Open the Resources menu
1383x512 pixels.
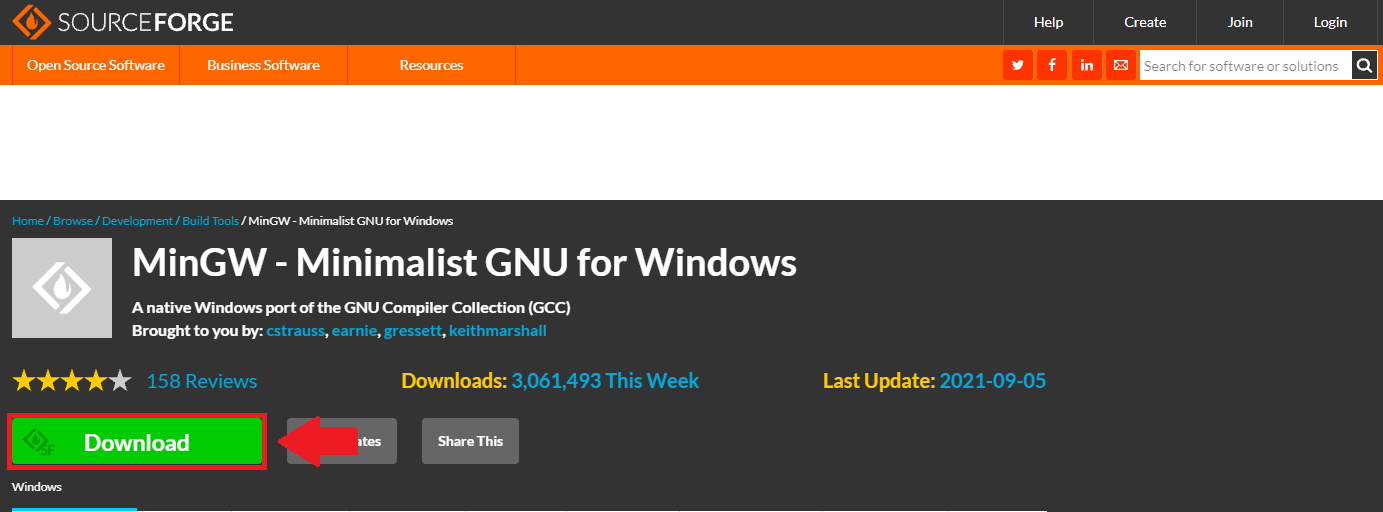click(431, 65)
